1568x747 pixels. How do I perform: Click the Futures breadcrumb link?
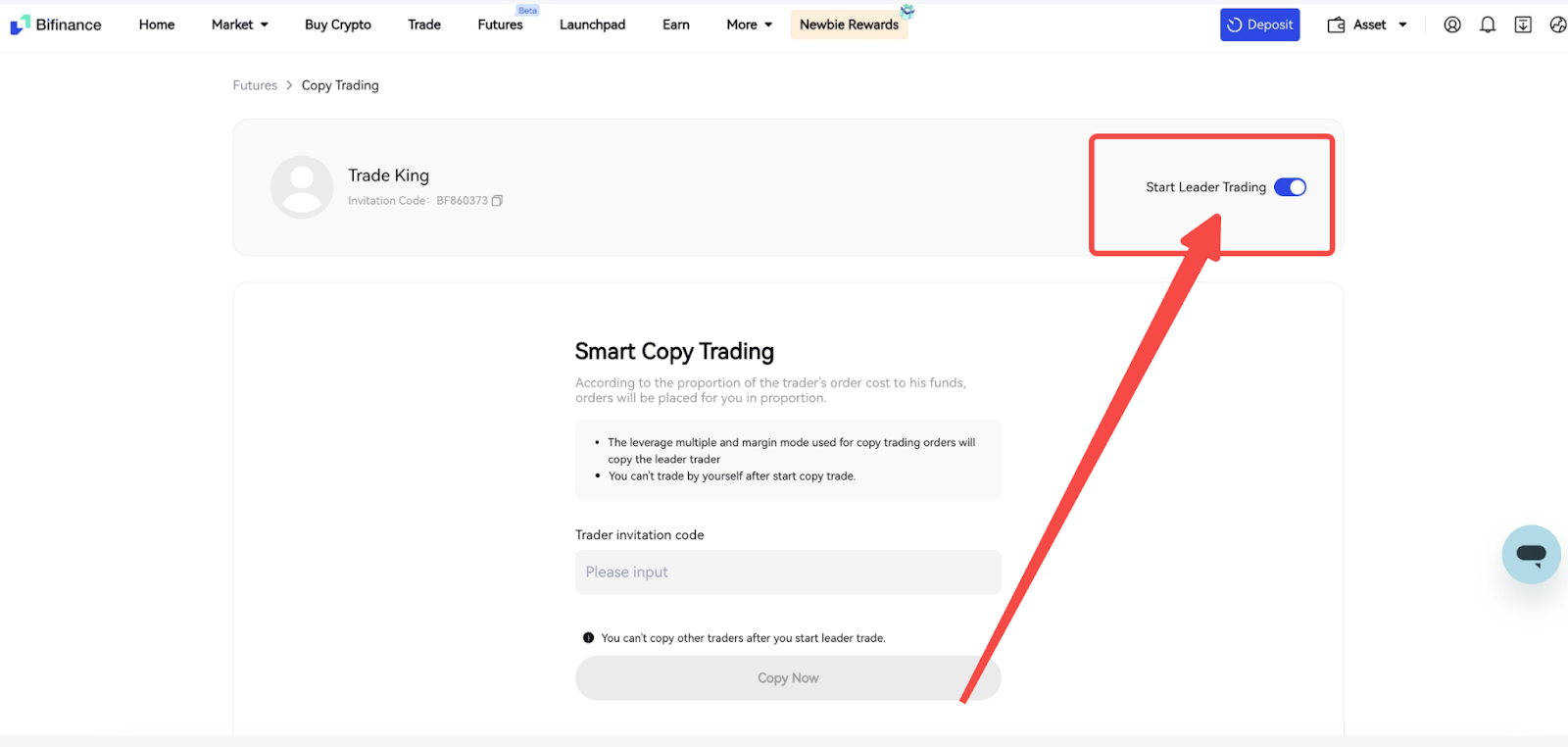tap(255, 85)
